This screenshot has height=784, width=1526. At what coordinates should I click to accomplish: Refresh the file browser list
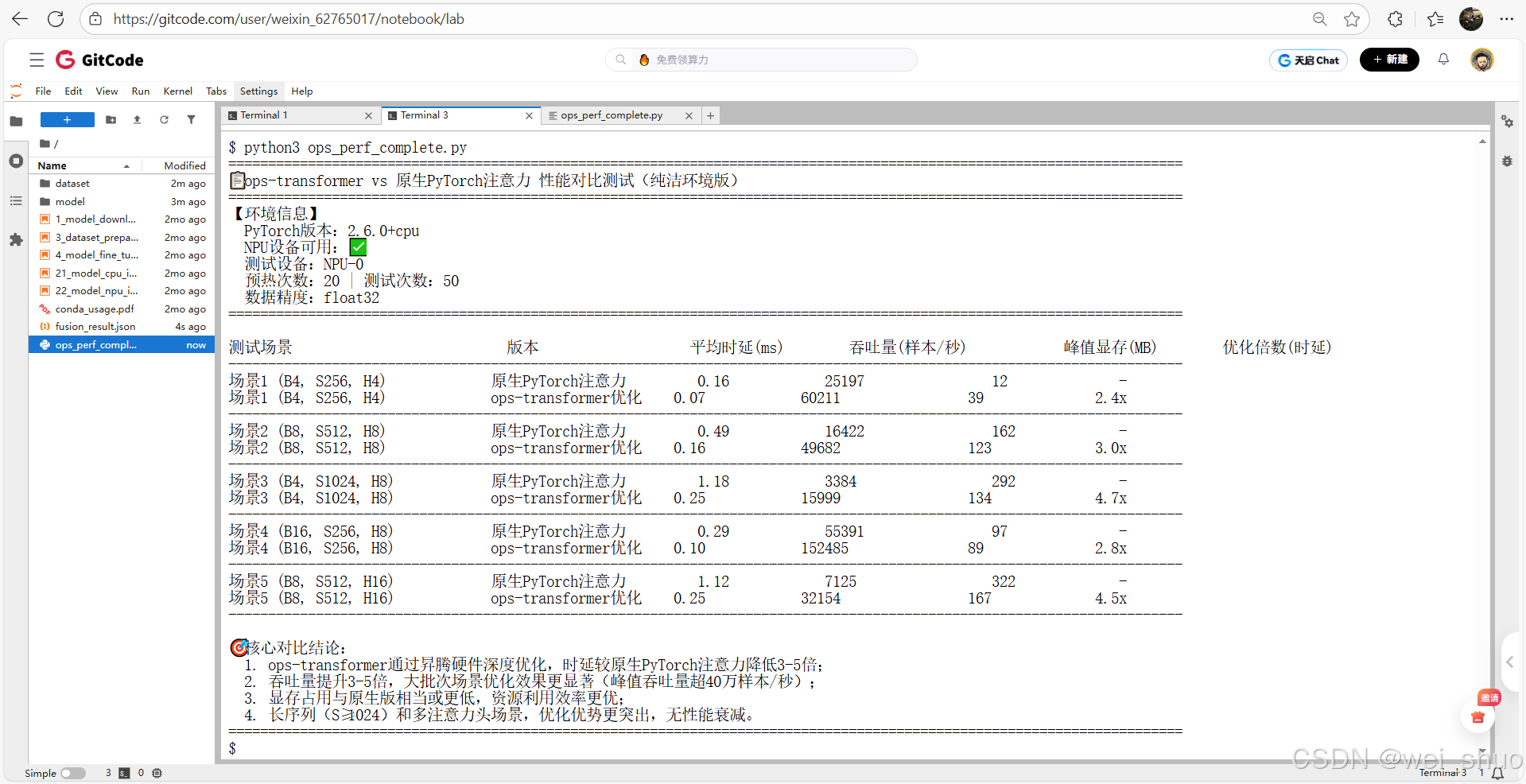[164, 120]
